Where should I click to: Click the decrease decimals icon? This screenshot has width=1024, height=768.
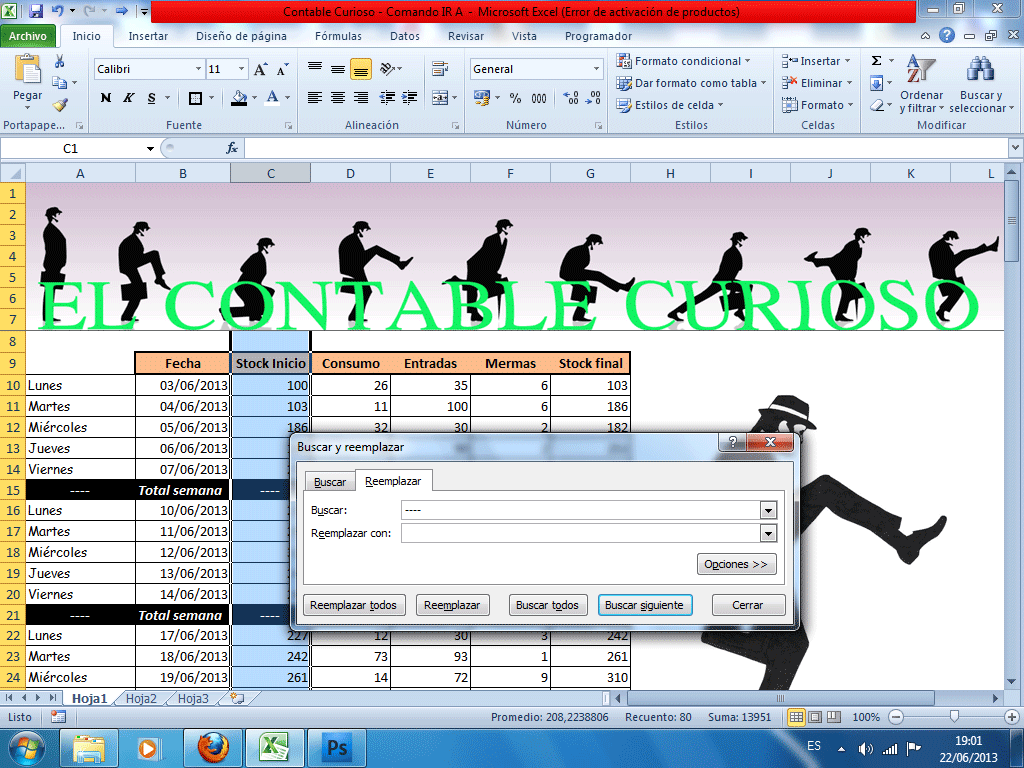point(593,98)
